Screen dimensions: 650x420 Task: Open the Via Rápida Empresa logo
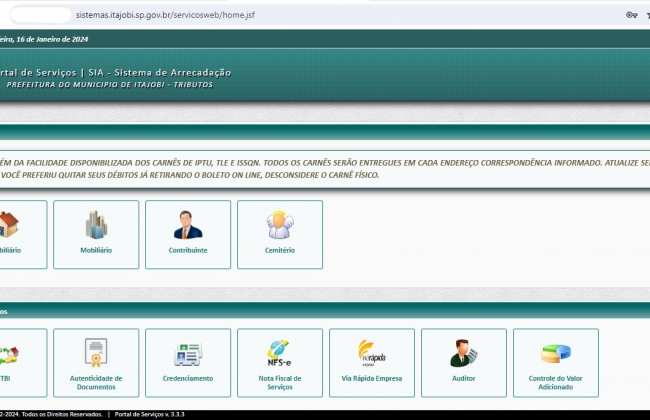point(372,353)
